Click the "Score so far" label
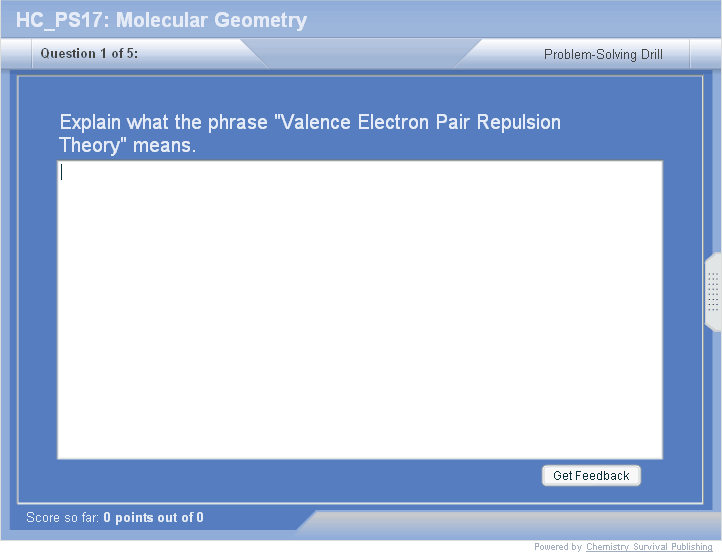 pyautogui.click(x=63, y=517)
